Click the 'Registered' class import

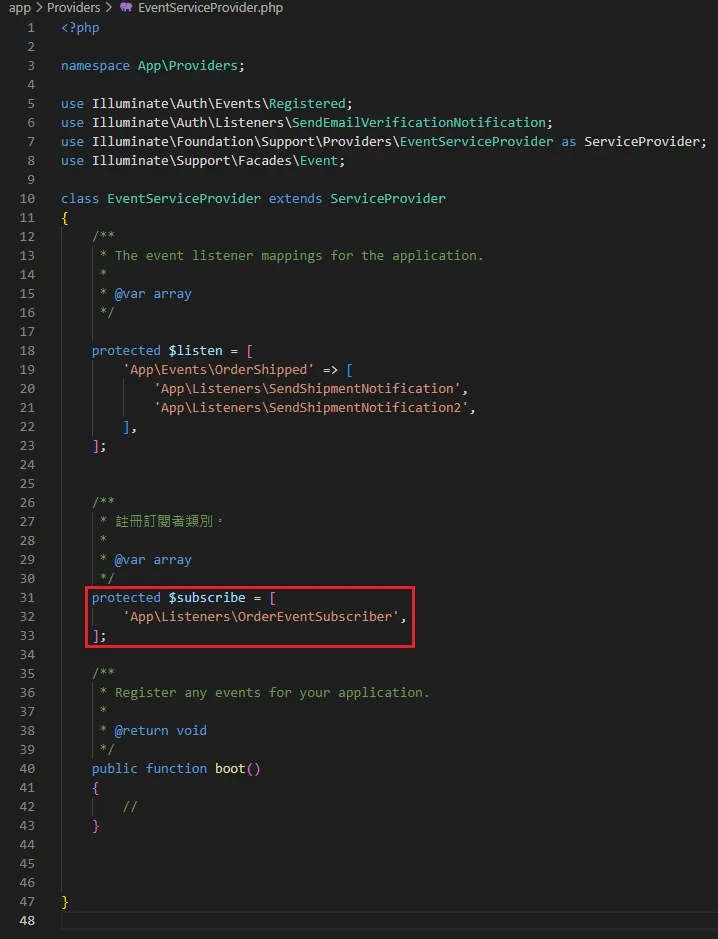tap(307, 104)
